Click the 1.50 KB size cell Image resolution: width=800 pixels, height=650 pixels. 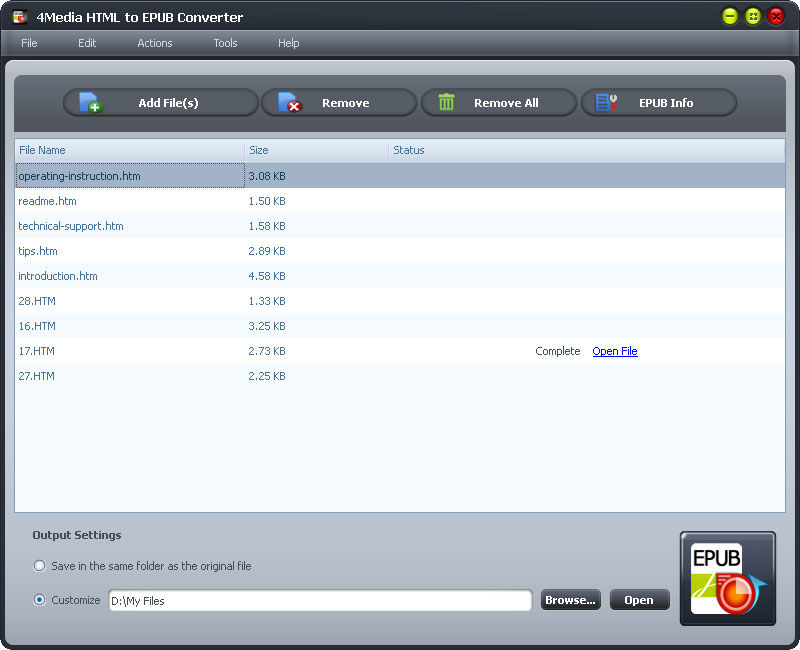pyautogui.click(x=267, y=201)
